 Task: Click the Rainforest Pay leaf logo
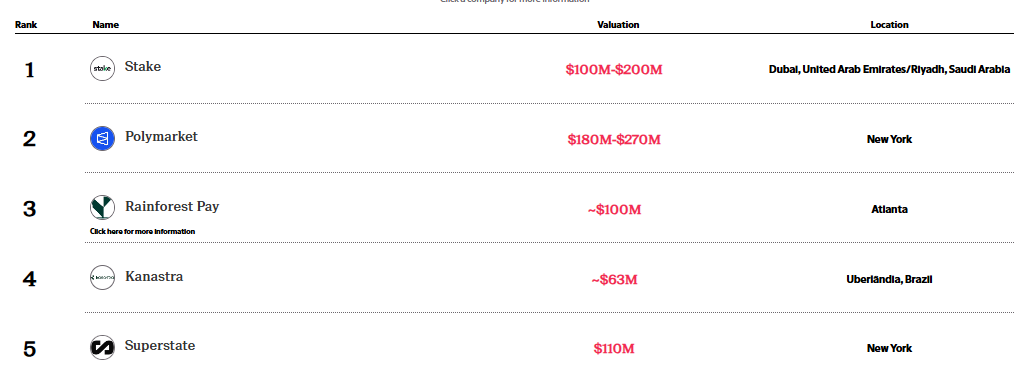102,208
